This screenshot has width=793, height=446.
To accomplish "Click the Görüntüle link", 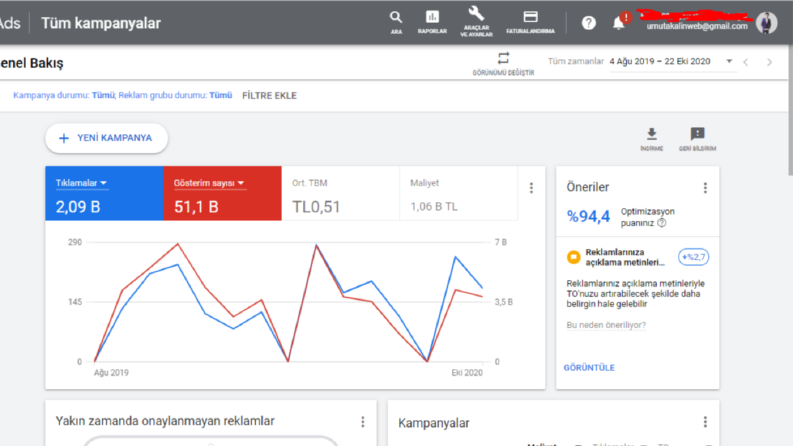I will (589, 368).
